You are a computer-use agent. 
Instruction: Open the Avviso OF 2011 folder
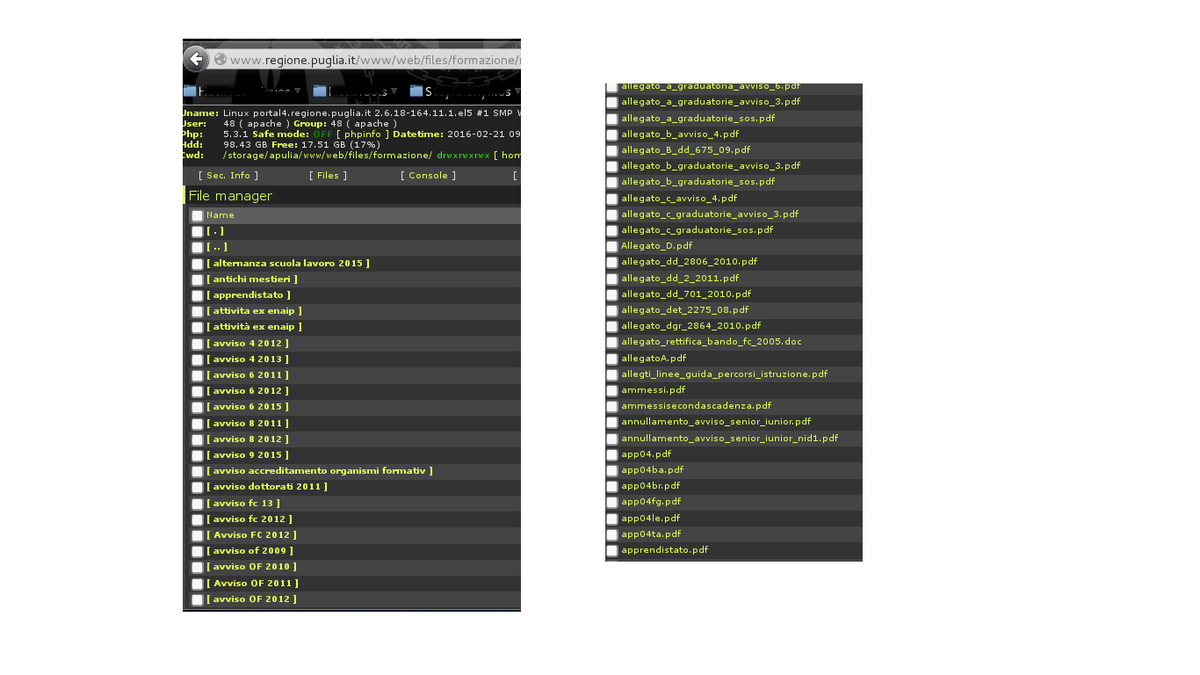click(x=252, y=583)
